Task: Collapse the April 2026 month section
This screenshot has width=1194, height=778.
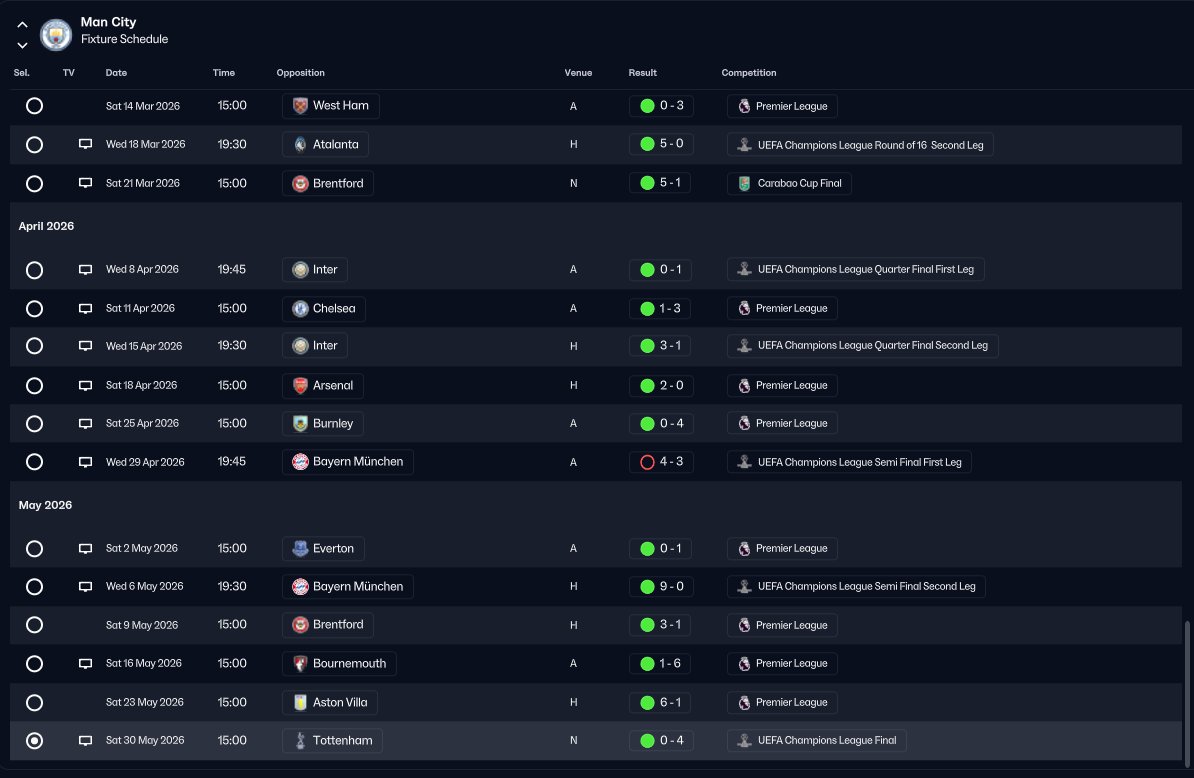Action: (x=46, y=227)
